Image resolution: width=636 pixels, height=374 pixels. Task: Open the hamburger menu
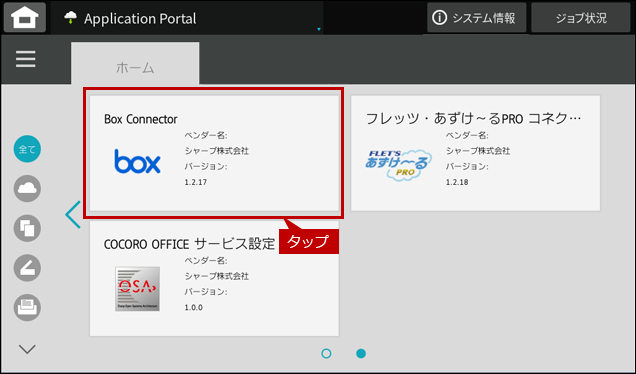tap(26, 59)
